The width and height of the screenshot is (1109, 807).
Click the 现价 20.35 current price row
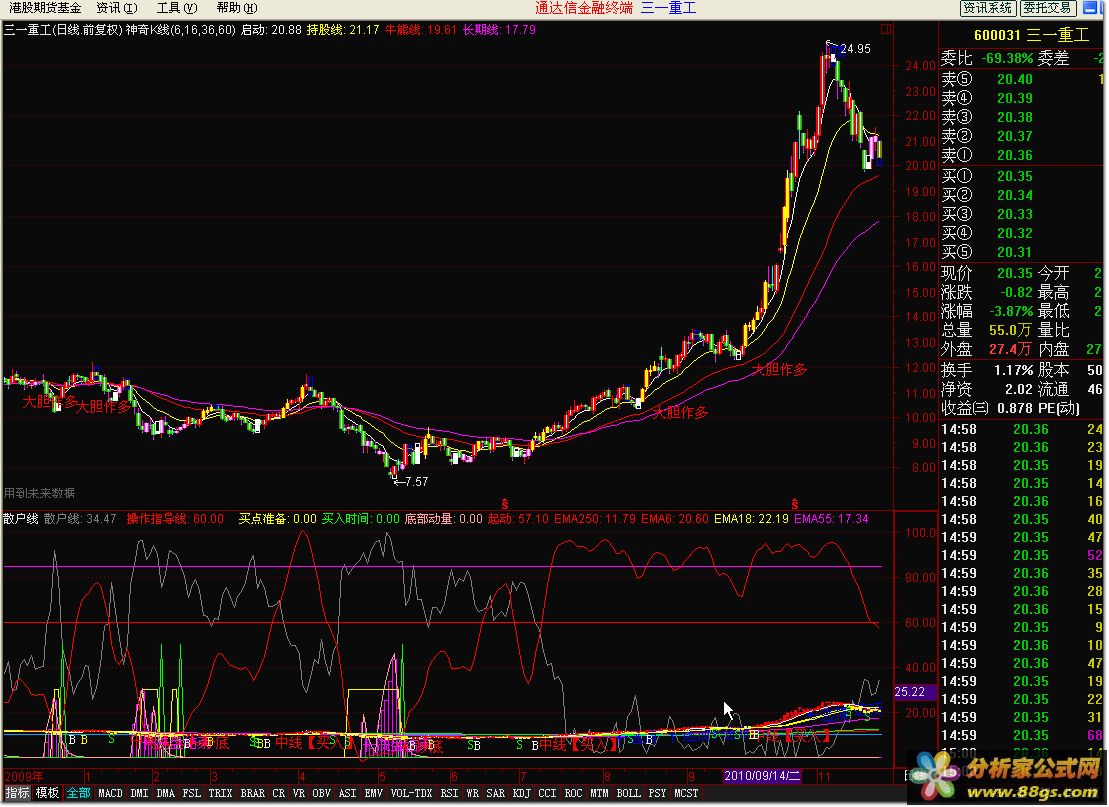[987, 273]
